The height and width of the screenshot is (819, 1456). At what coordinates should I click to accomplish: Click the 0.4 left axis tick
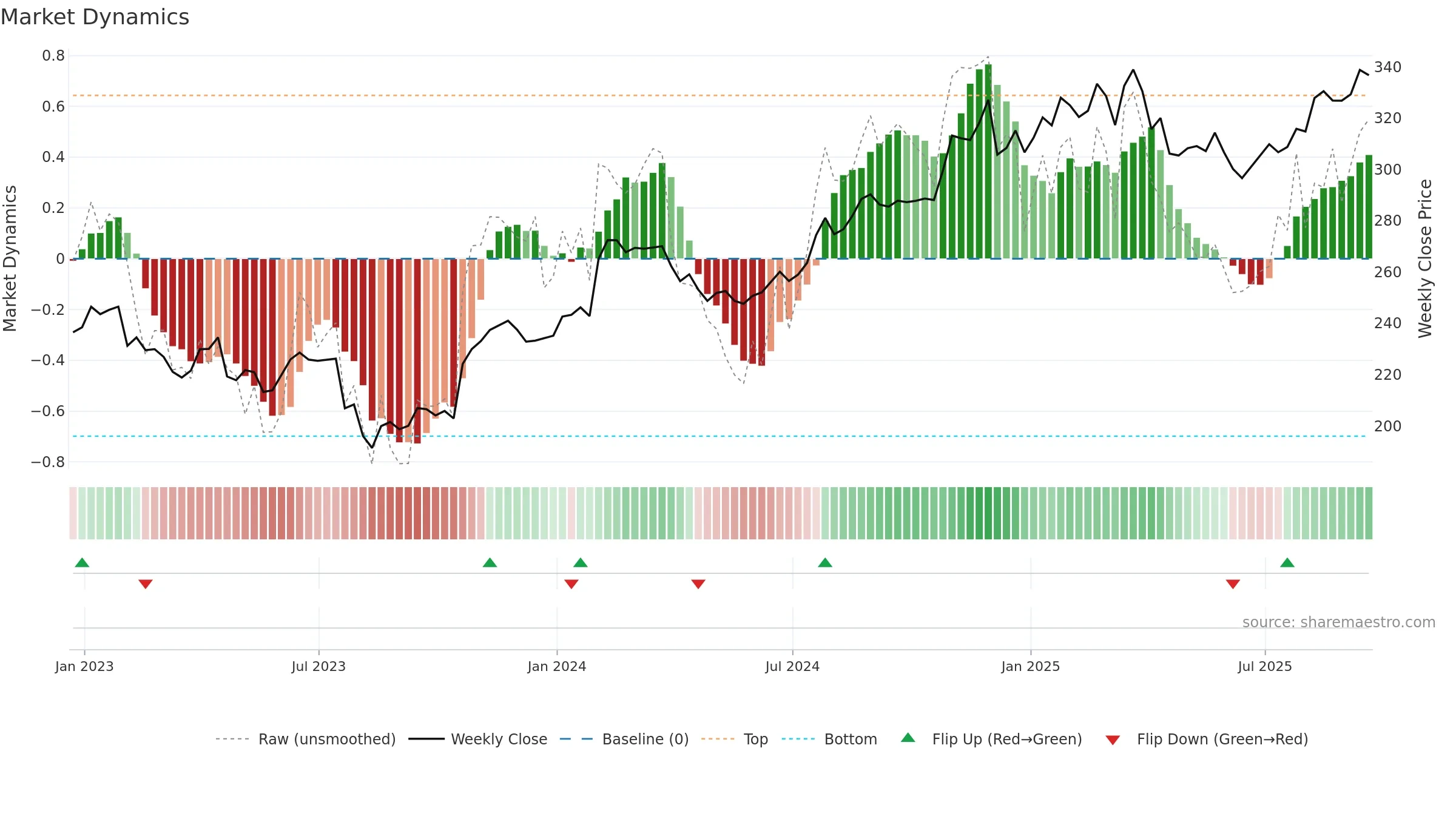click(53, 157)
